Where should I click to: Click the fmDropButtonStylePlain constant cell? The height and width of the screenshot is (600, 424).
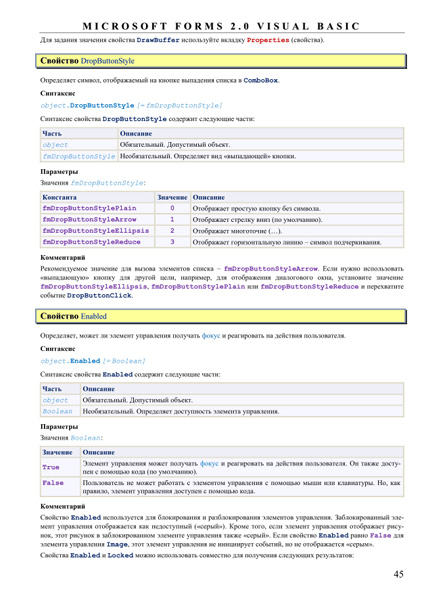pyautogui.click(x=98, y=208)
